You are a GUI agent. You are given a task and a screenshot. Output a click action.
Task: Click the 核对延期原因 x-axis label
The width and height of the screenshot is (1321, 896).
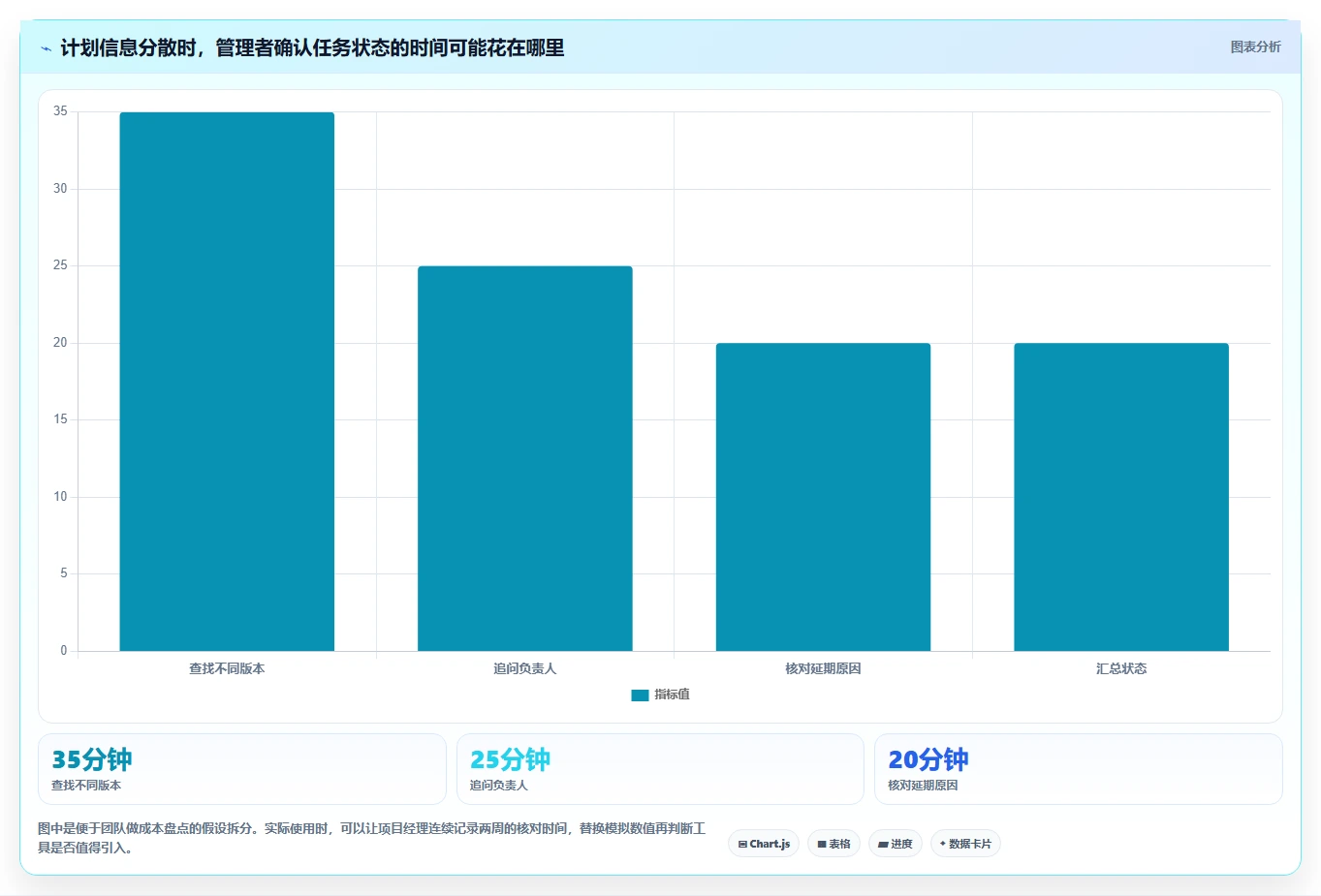[823, 668]
